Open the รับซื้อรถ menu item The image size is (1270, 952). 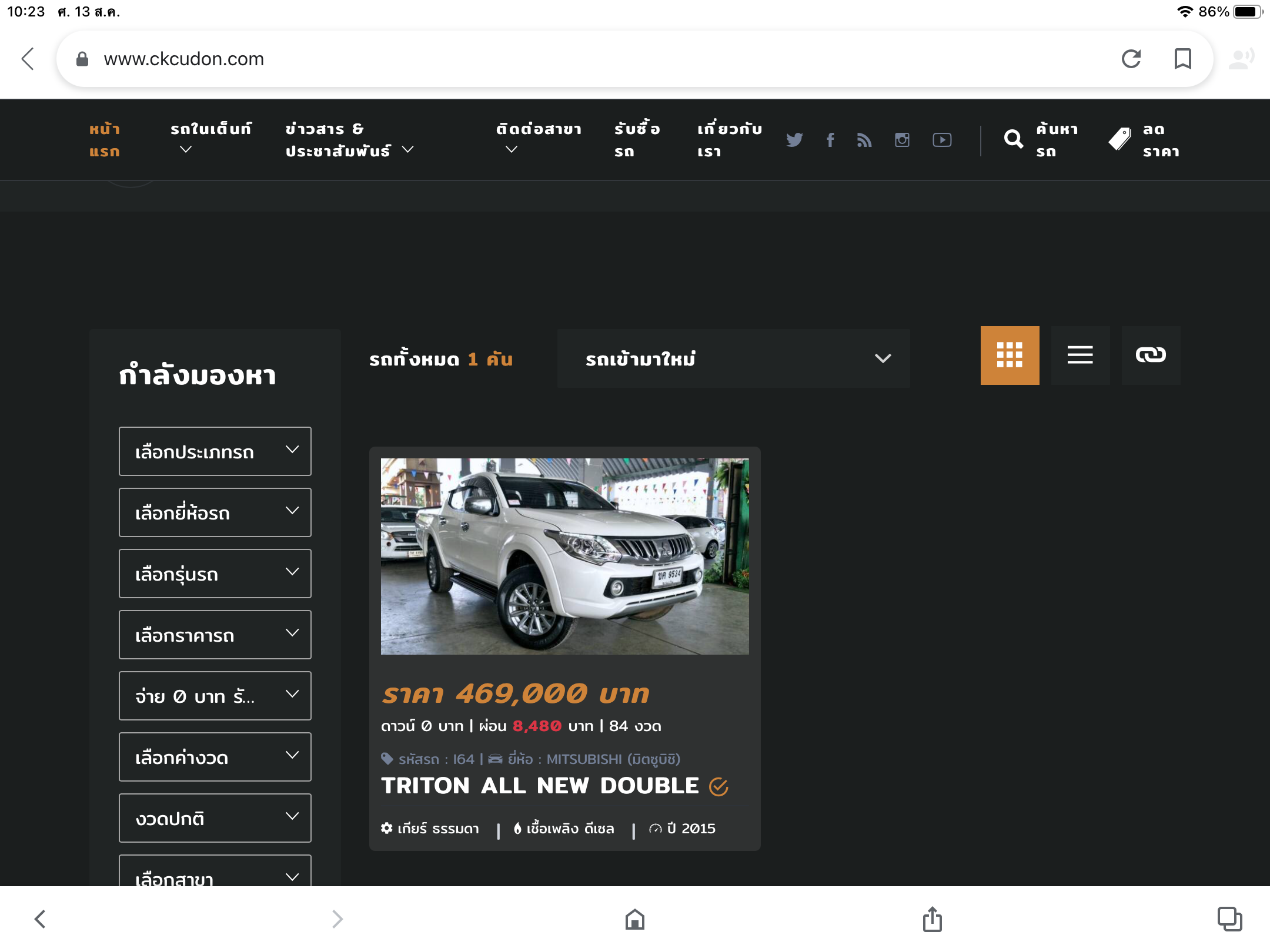pos(637,140)
